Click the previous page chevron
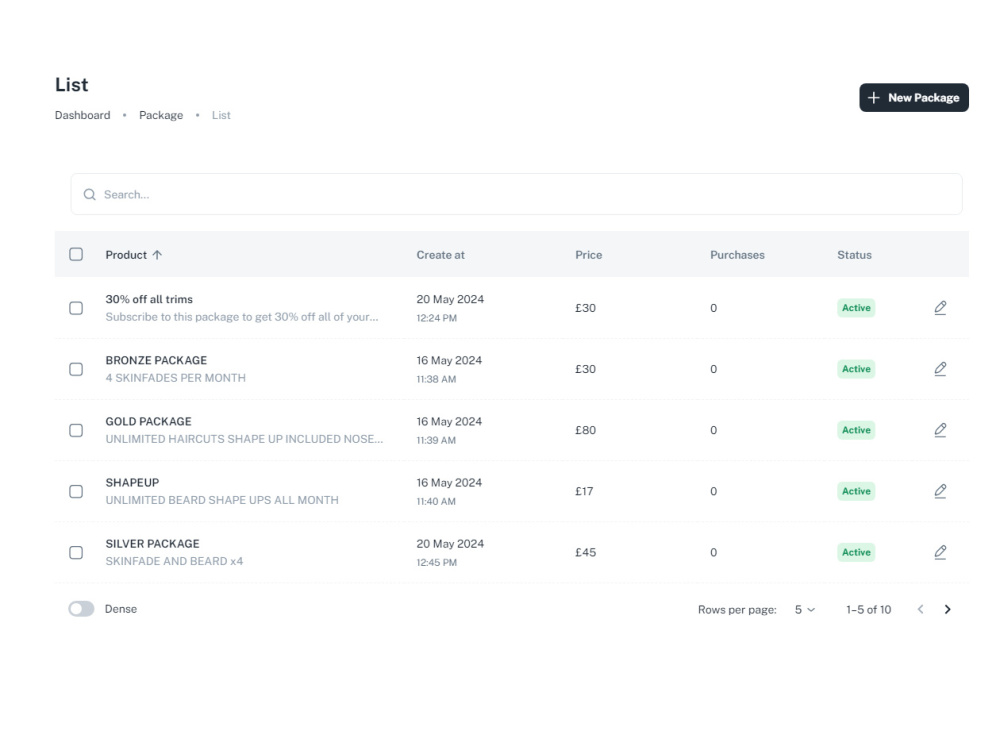The image size is (1000, 750). (920, 608)
